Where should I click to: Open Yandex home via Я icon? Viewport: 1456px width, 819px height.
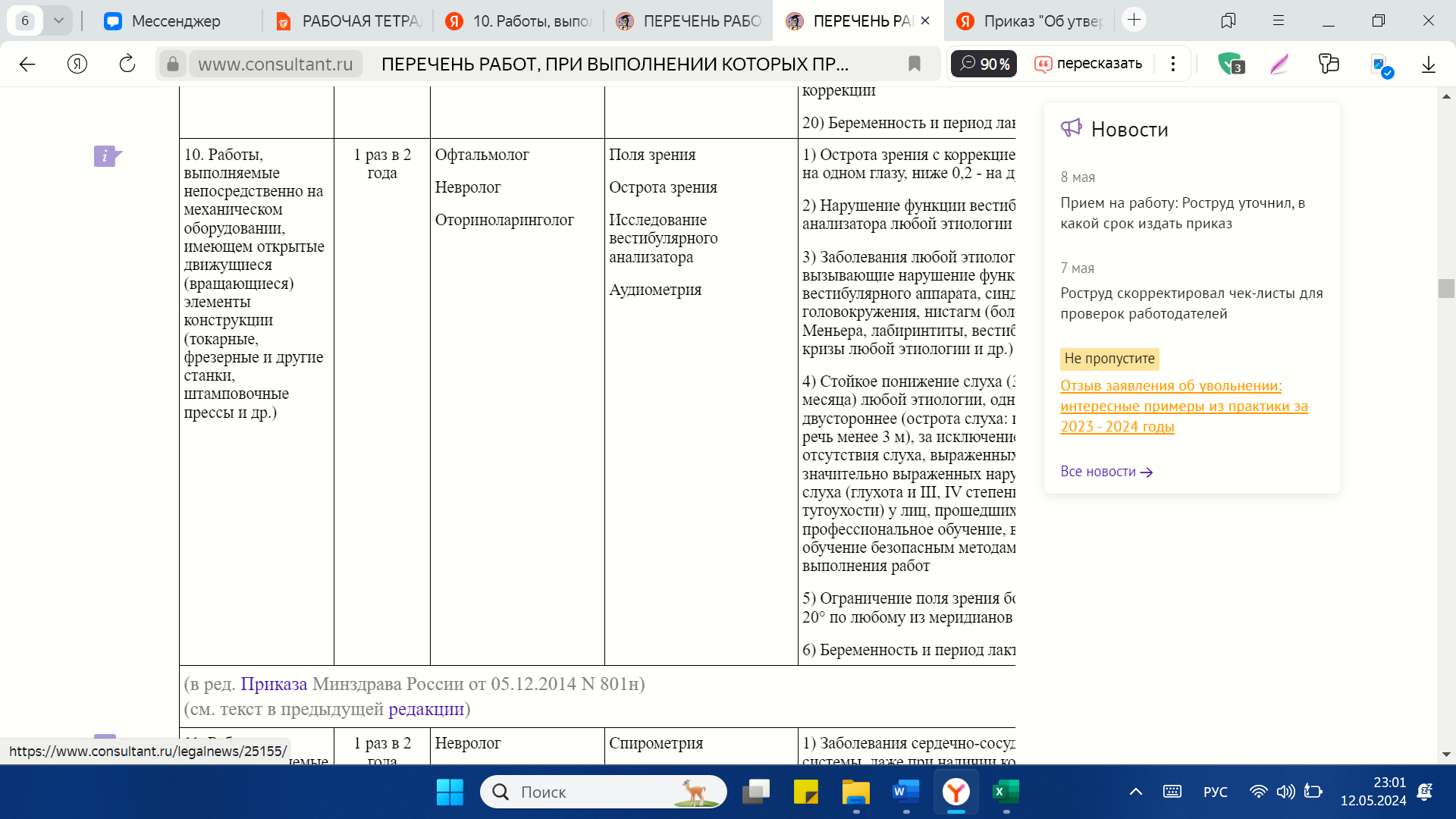pyautogui.click(x=77, y=64)
